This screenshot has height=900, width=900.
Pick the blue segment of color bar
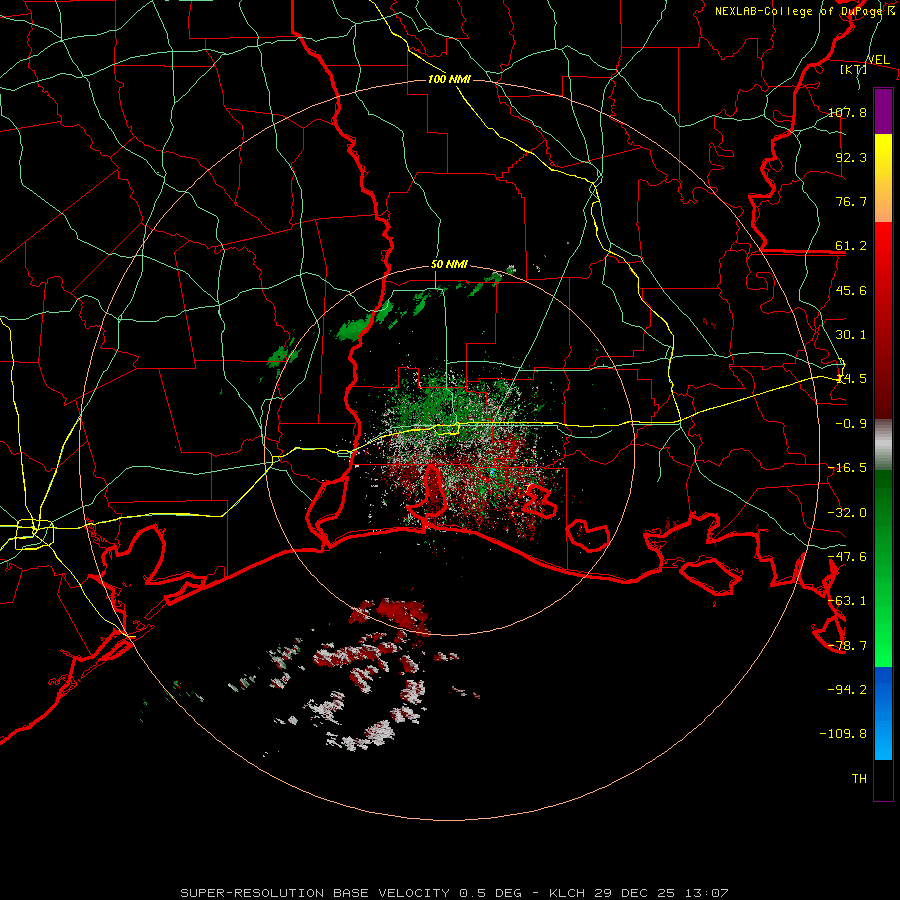click(883, 713)
